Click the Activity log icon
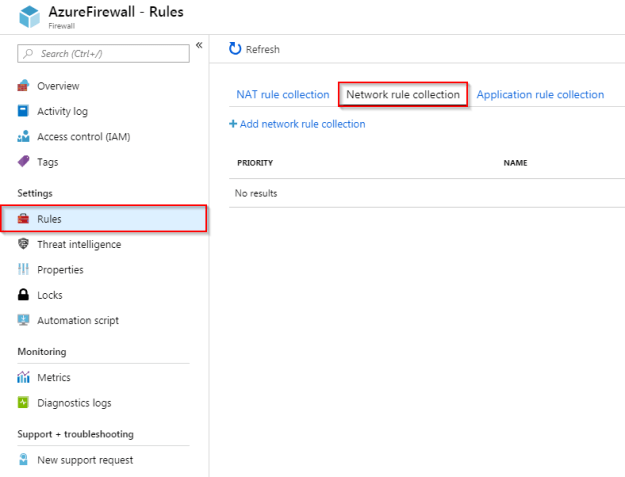 point(23,111)
